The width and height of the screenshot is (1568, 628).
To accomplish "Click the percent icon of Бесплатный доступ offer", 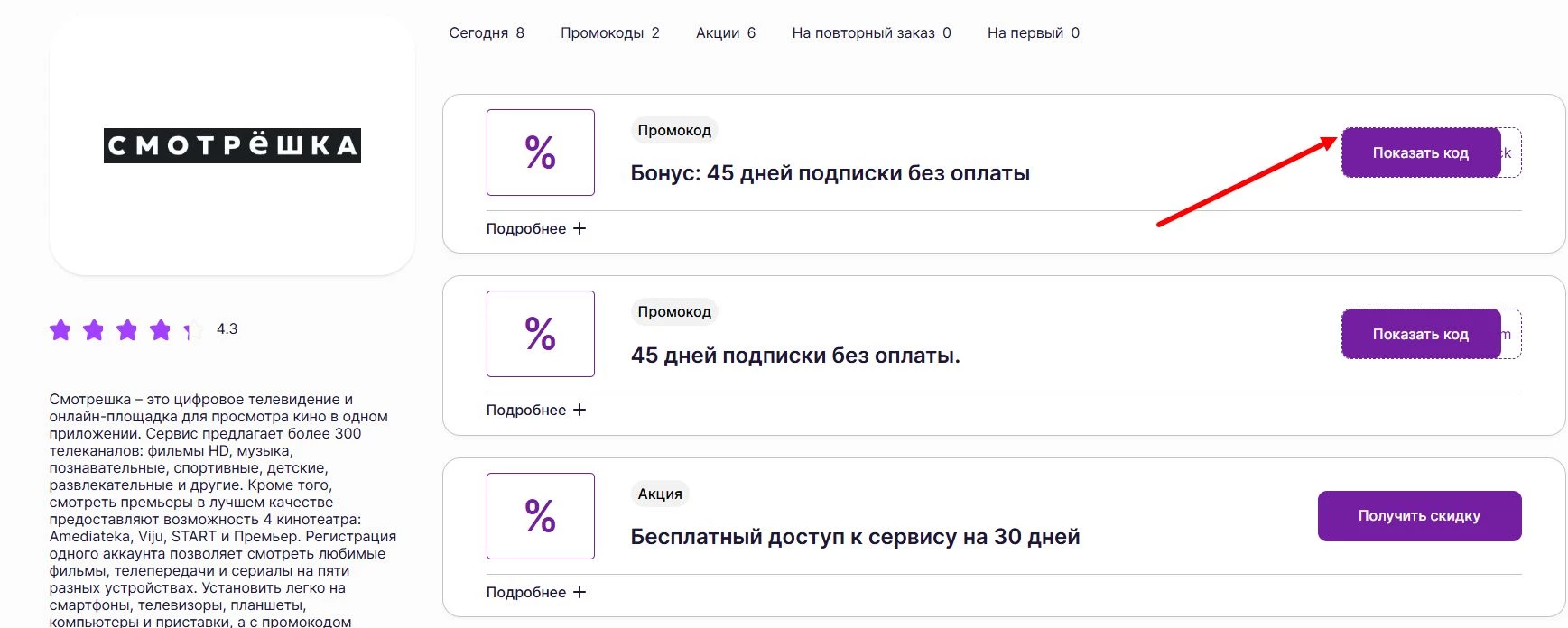I will pyautogui.click(x=540, y=516).
